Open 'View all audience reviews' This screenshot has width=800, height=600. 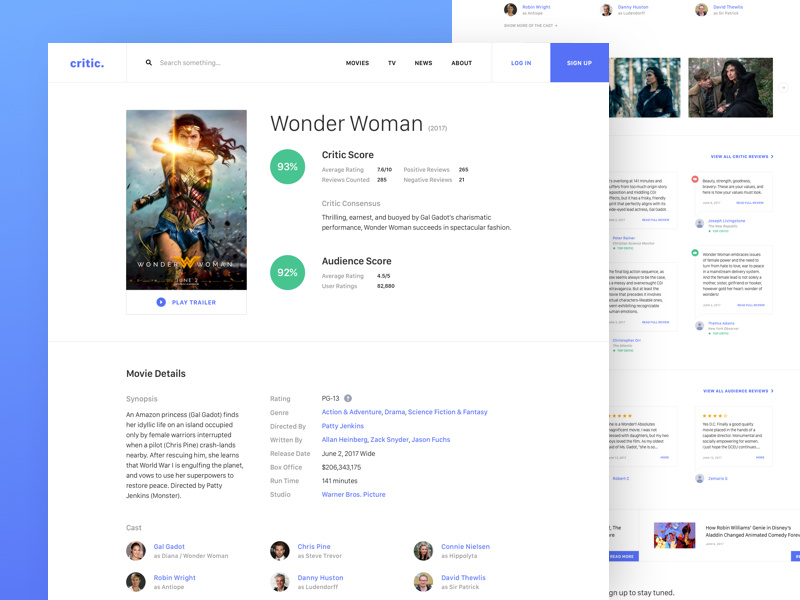738,391
